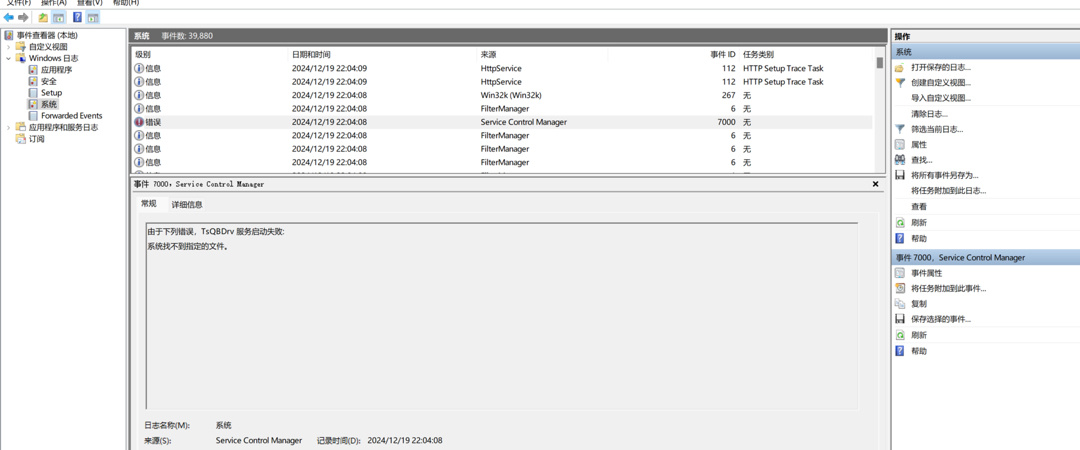Open the 操作(A) menu

[x=53, y=3]
